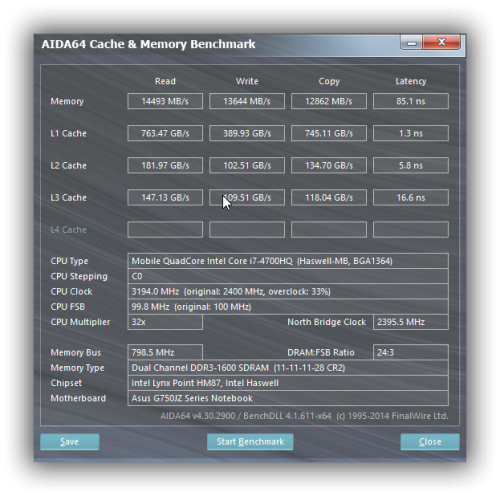Click the Save button
500x496 pixels.
click(69, 442)
